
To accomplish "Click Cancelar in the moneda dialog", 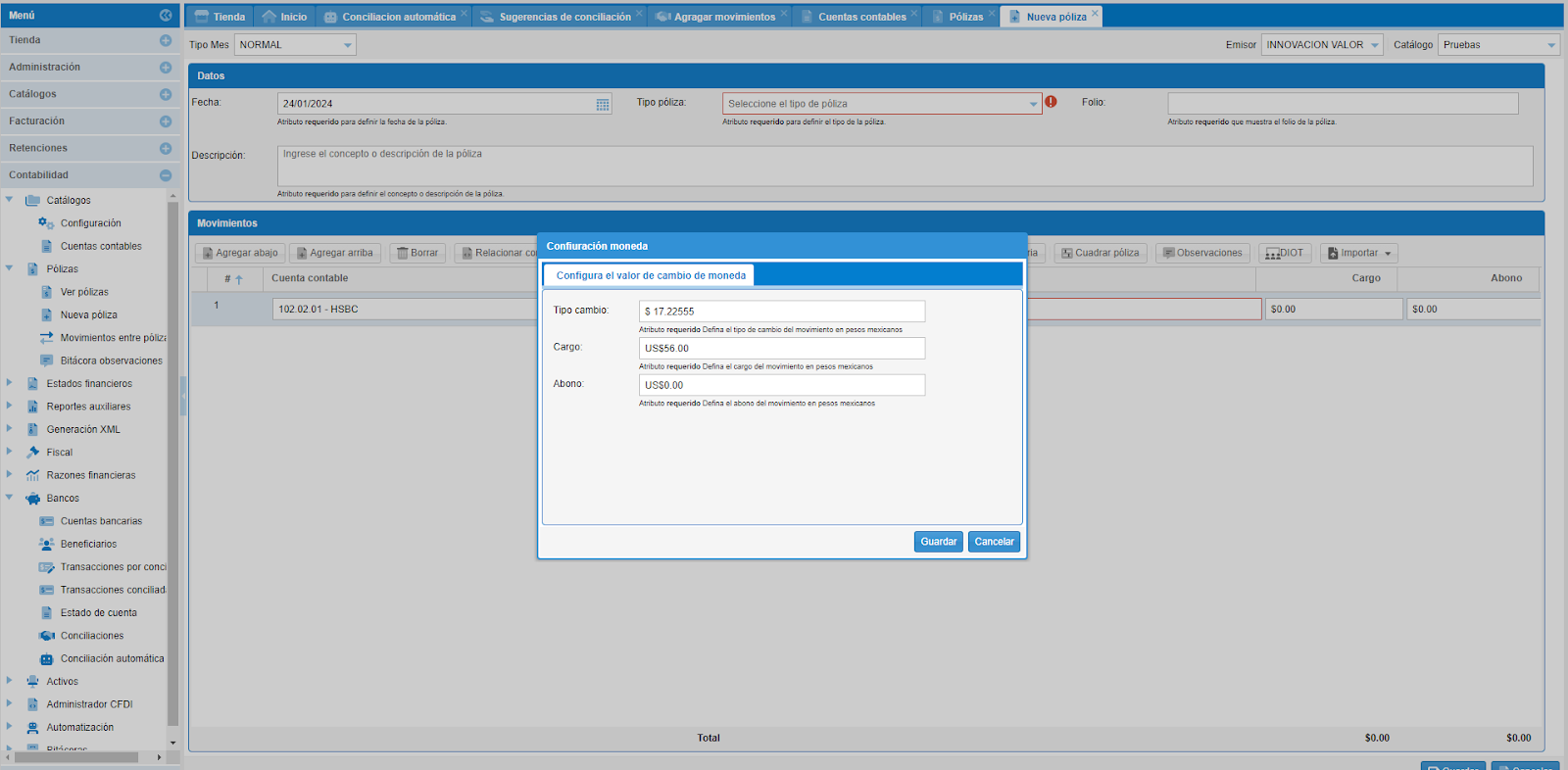I will click(994, 542).
